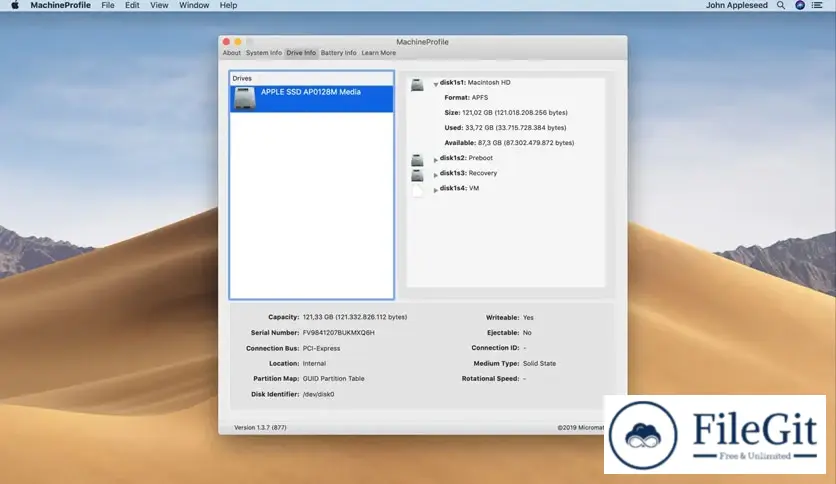
Task: Click the /dev/disk0 disk identifier
Action: (x=318, y=394)
